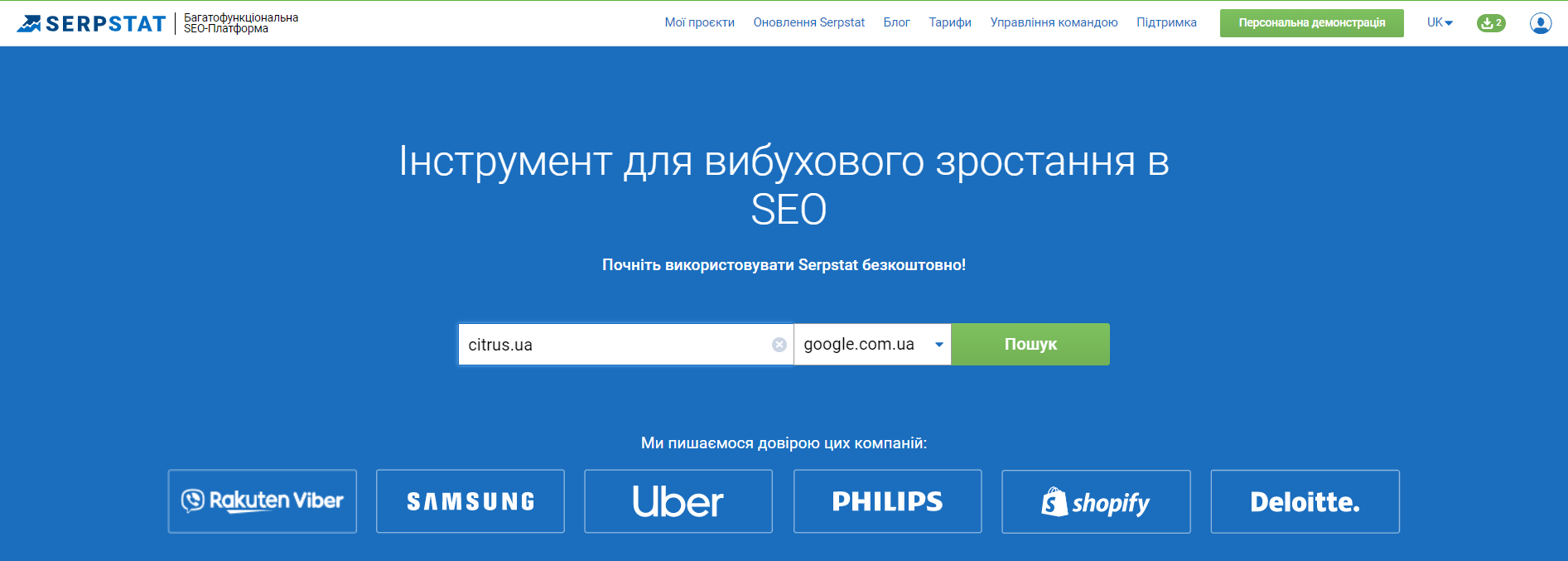This screenshot has width=1568, height=561.
Task: Click Ми пишаємося довірою цих компаній text
Action: 784,443
